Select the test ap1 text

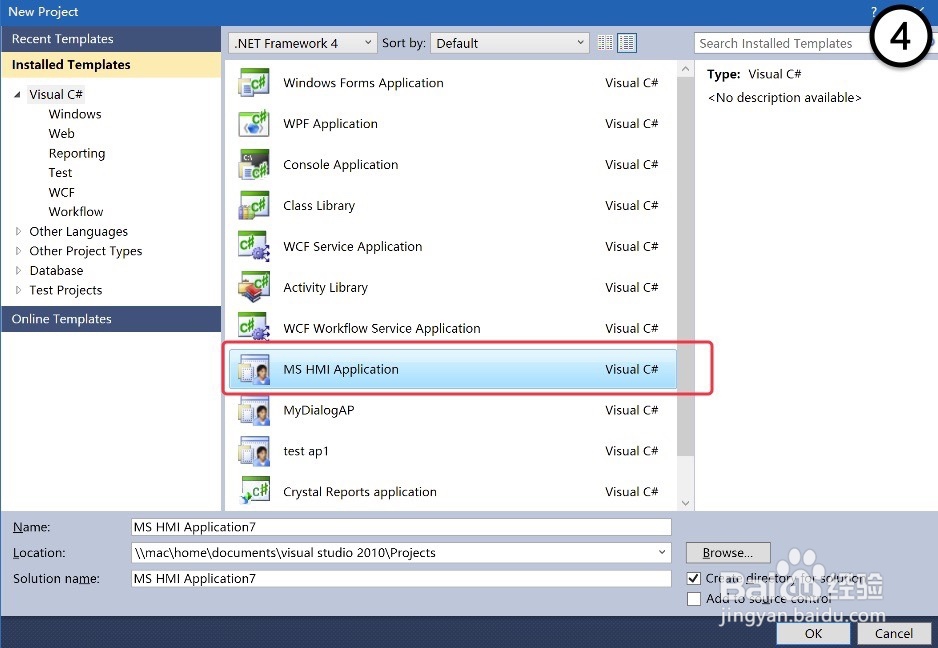point(306,451)
